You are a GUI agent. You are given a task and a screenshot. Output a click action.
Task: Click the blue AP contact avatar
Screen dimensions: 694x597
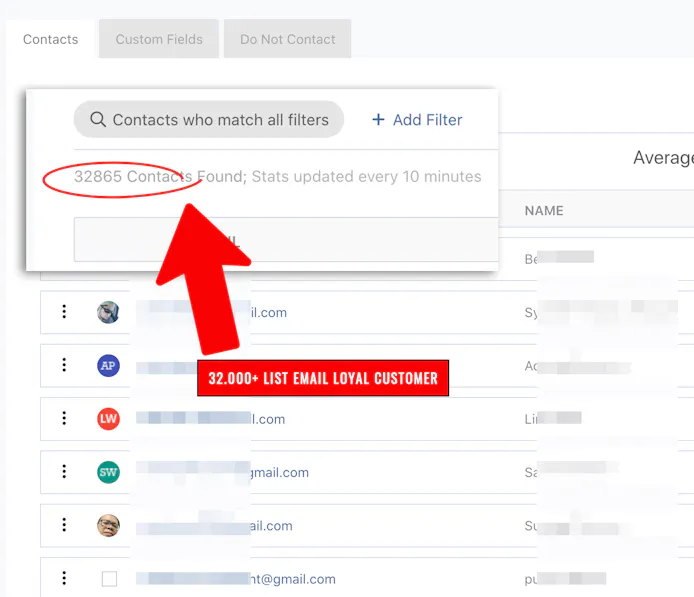pos(108,366)
